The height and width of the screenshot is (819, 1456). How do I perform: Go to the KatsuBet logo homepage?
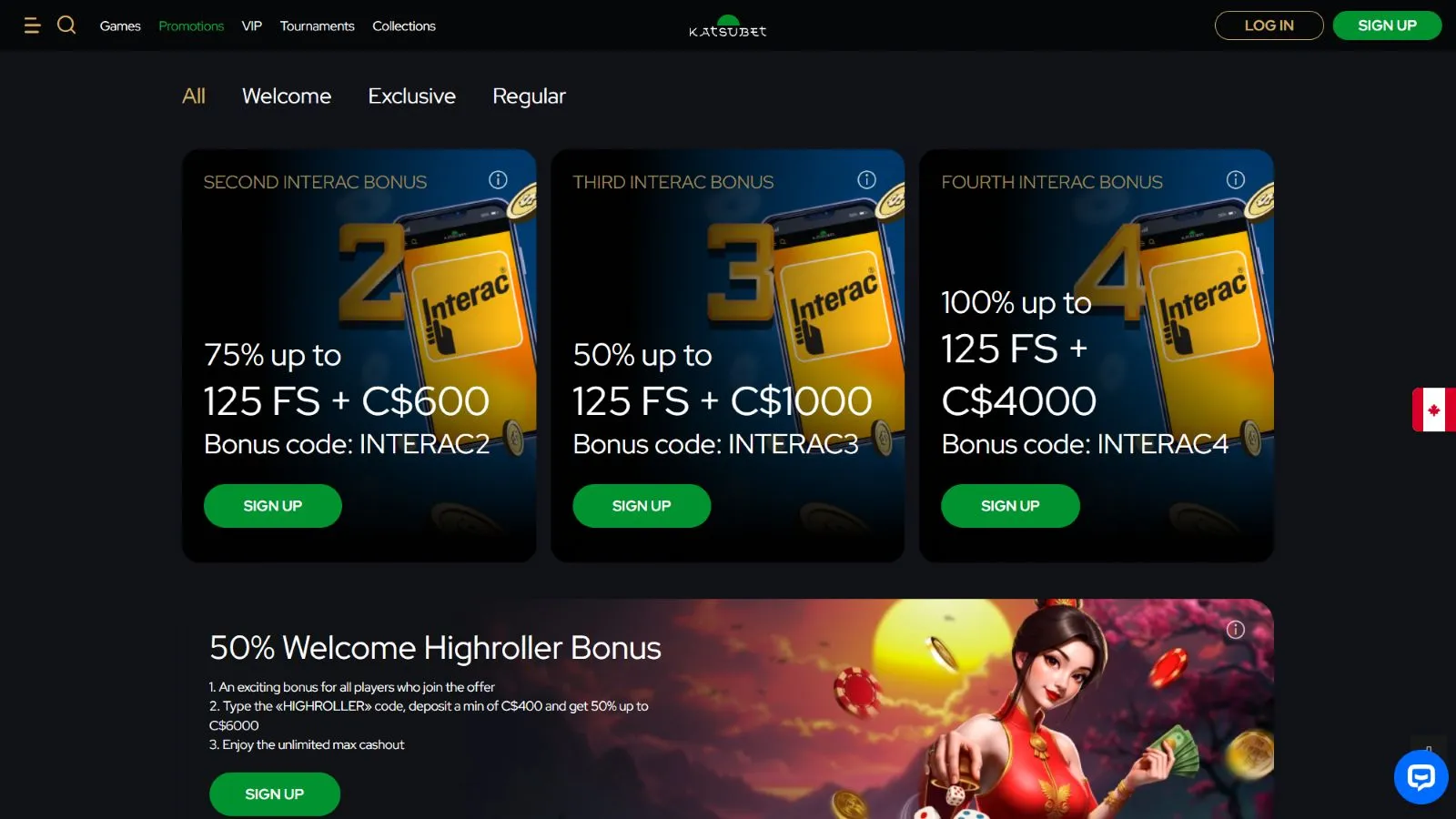pos(728,26)
